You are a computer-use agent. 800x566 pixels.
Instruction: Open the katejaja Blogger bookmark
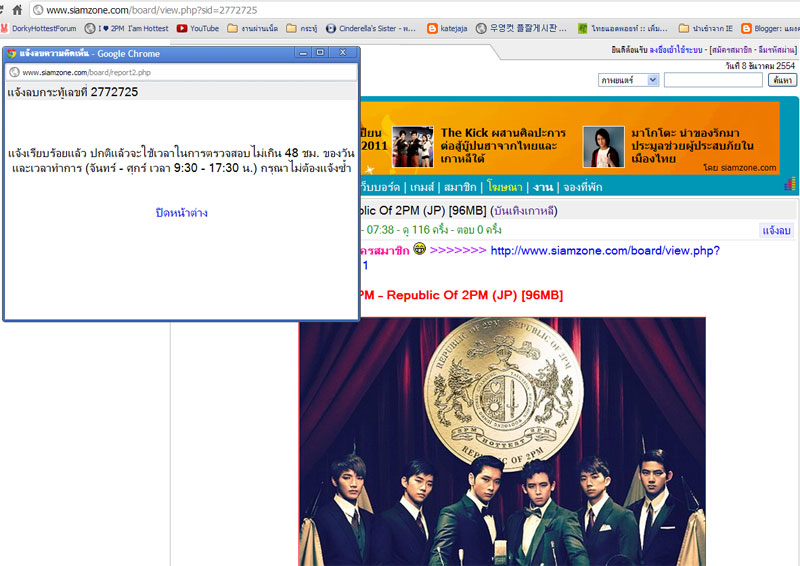point(447,29)
